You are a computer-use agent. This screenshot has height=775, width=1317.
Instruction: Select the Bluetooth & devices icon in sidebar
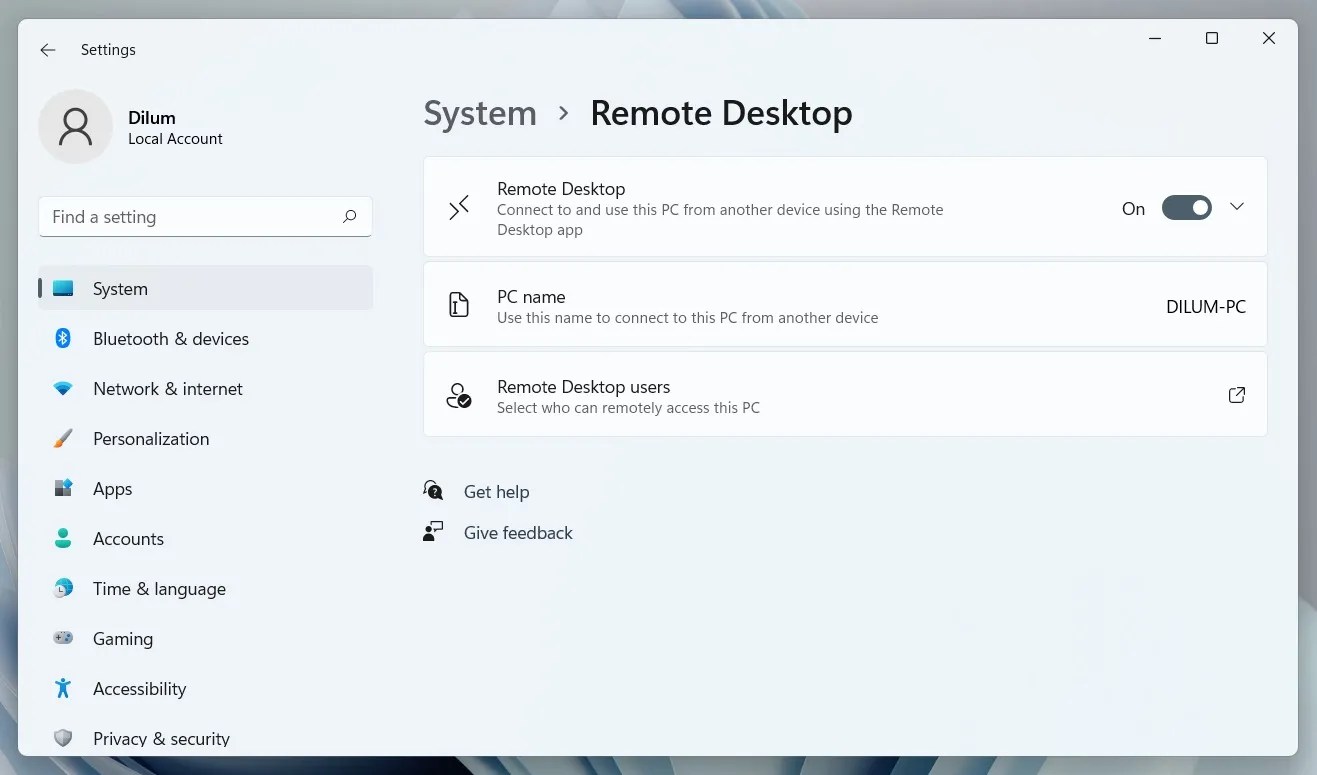pos(62,338)
